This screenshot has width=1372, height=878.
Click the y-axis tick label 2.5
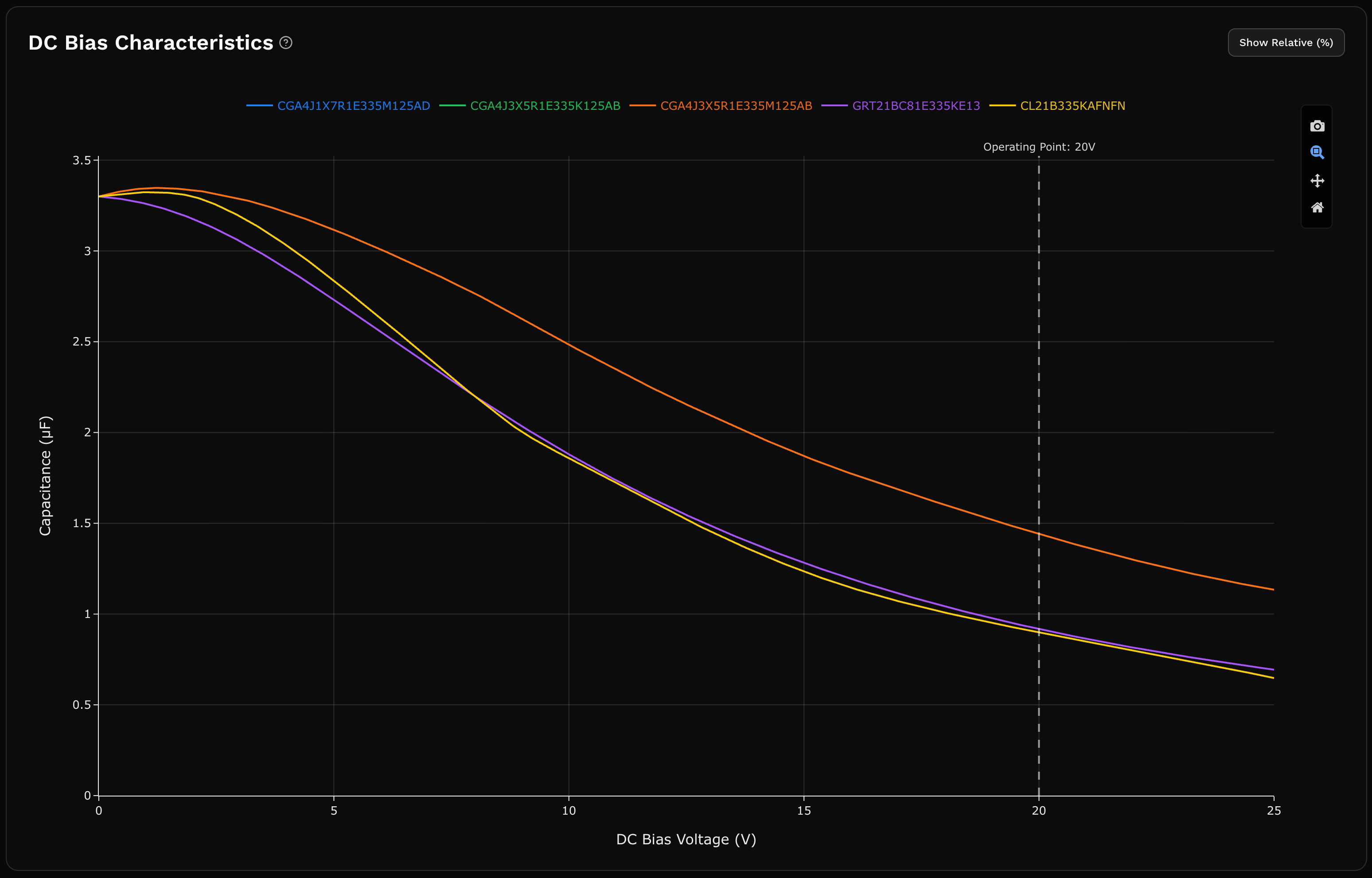[82, 342]
